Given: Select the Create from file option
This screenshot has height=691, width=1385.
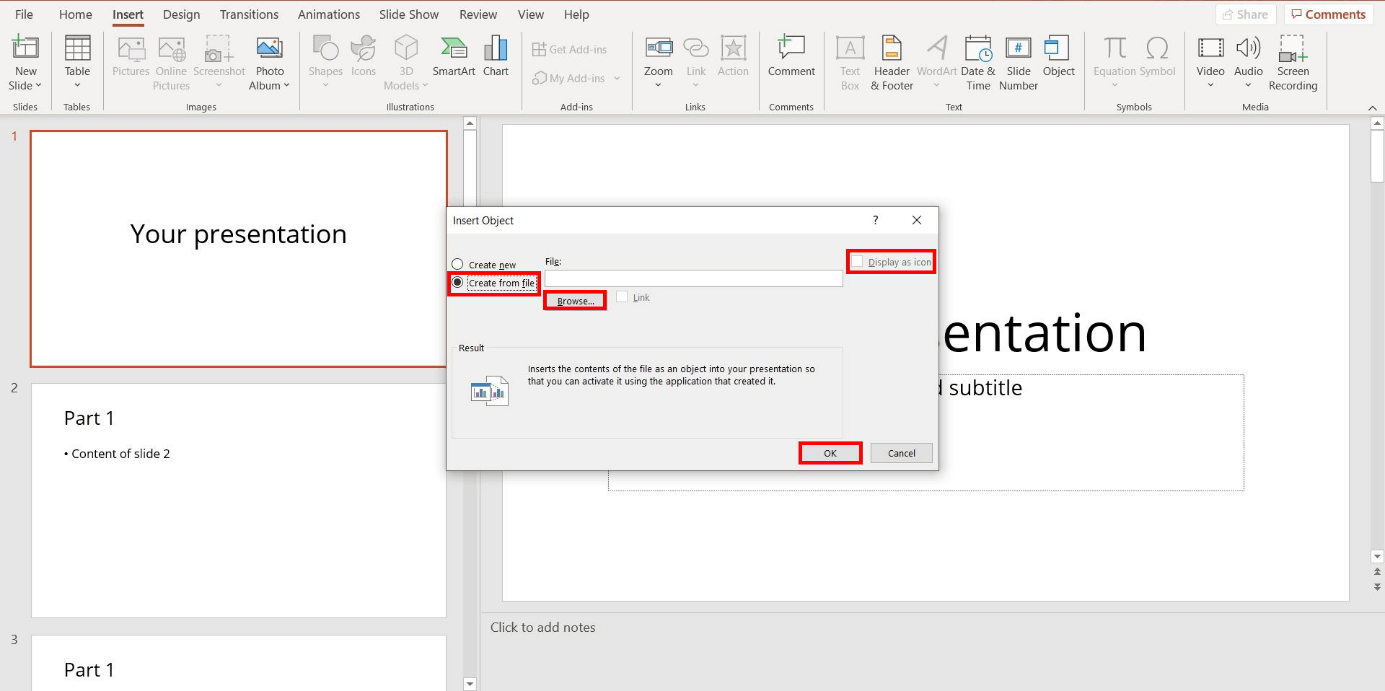Looking at the screenshot, I should click(458, 283).
